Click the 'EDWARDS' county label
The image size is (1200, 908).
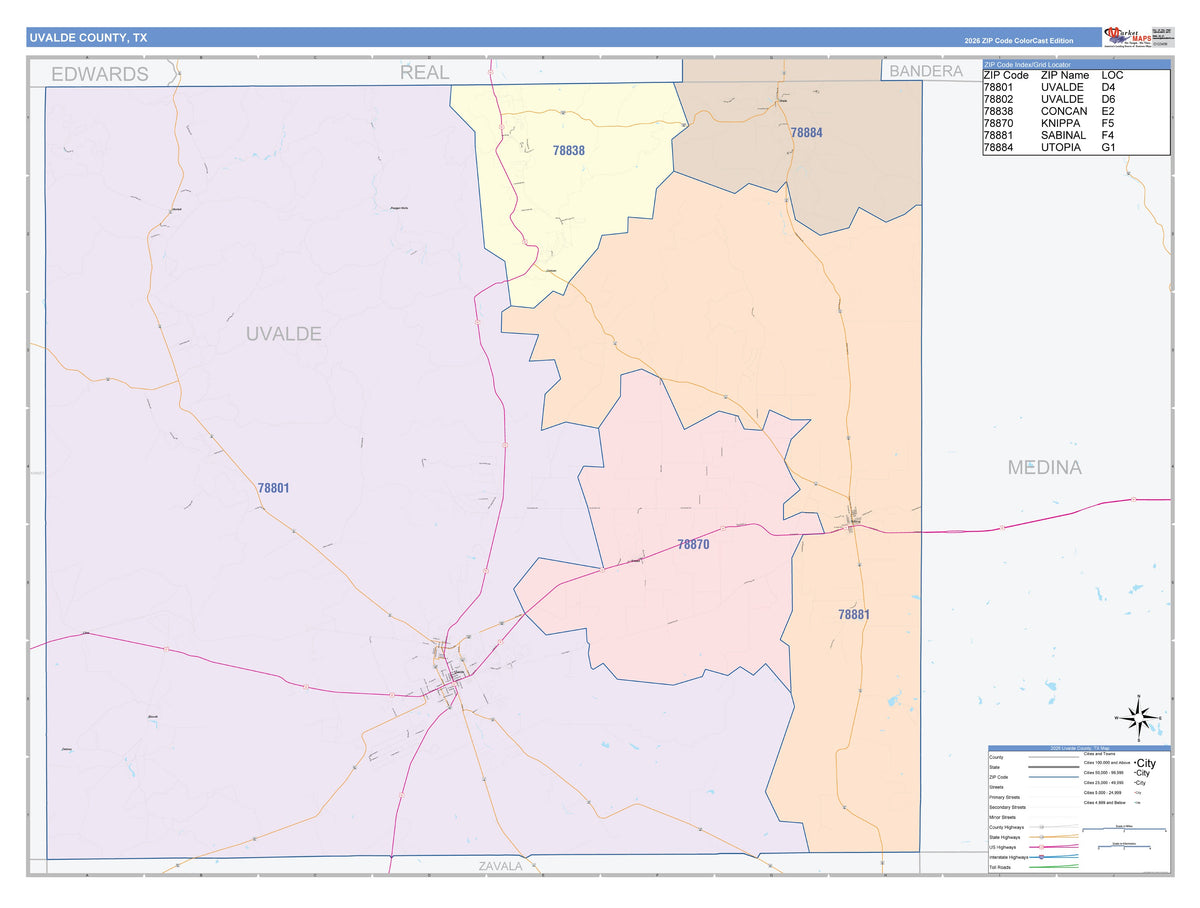pyautogui.click(x=100, y=74)
